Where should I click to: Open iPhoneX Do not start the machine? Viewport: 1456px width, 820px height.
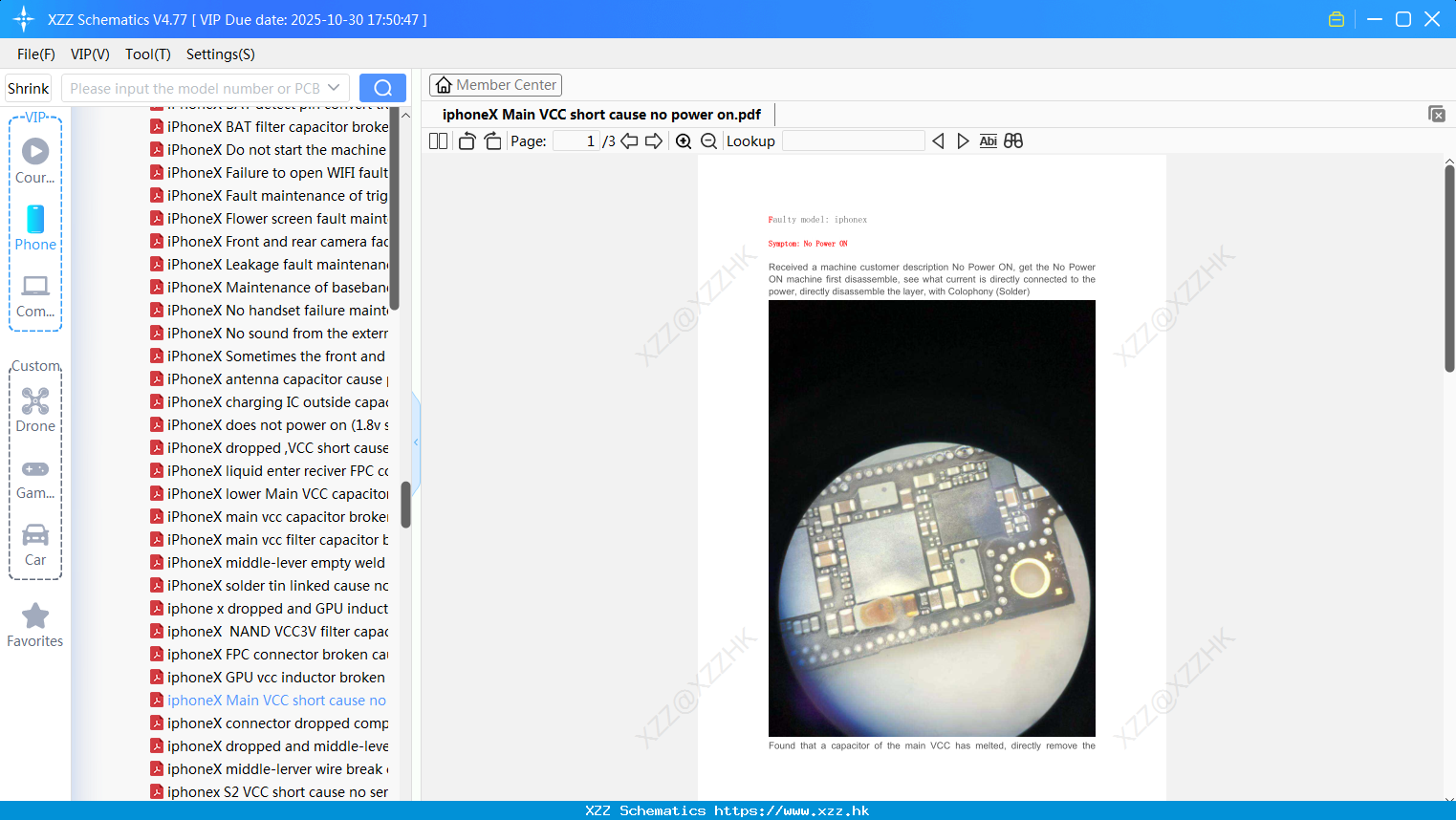(x=276, y=149)
